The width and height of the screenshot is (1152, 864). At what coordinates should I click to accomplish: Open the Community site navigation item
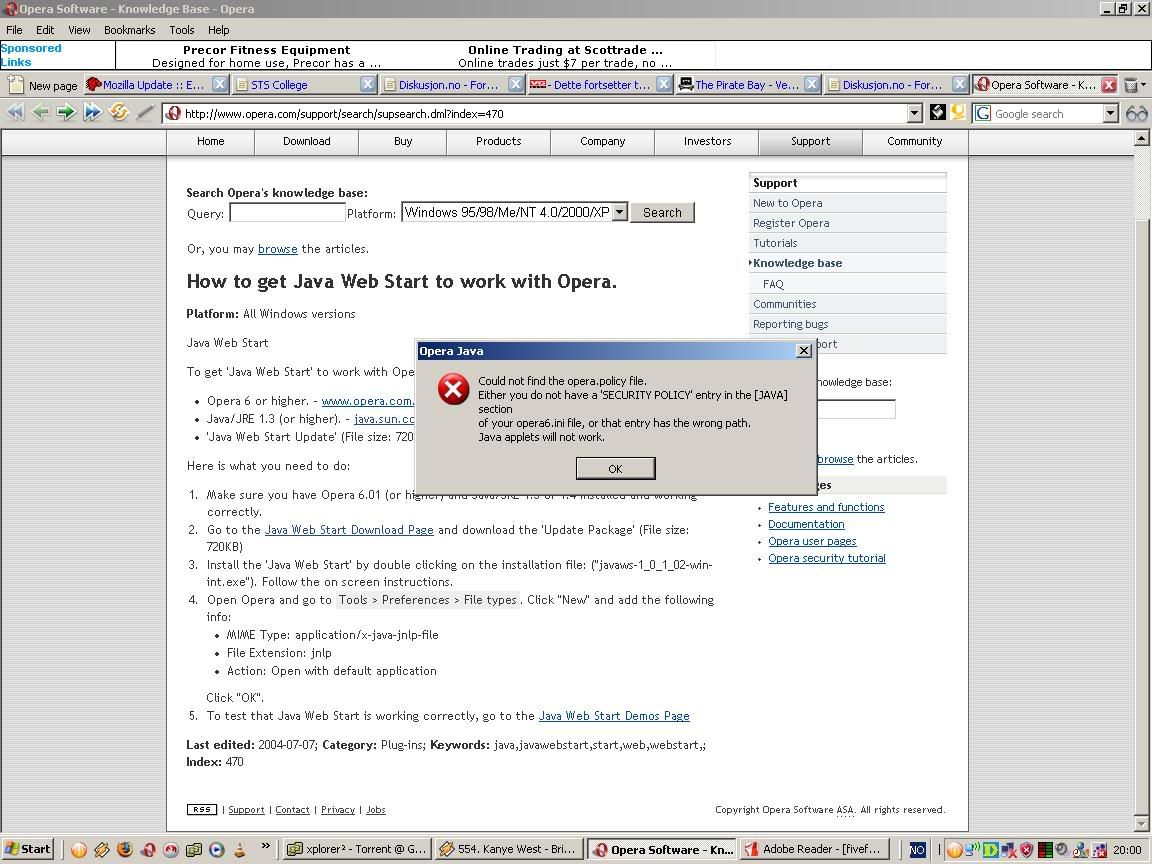tap(914, 141)
